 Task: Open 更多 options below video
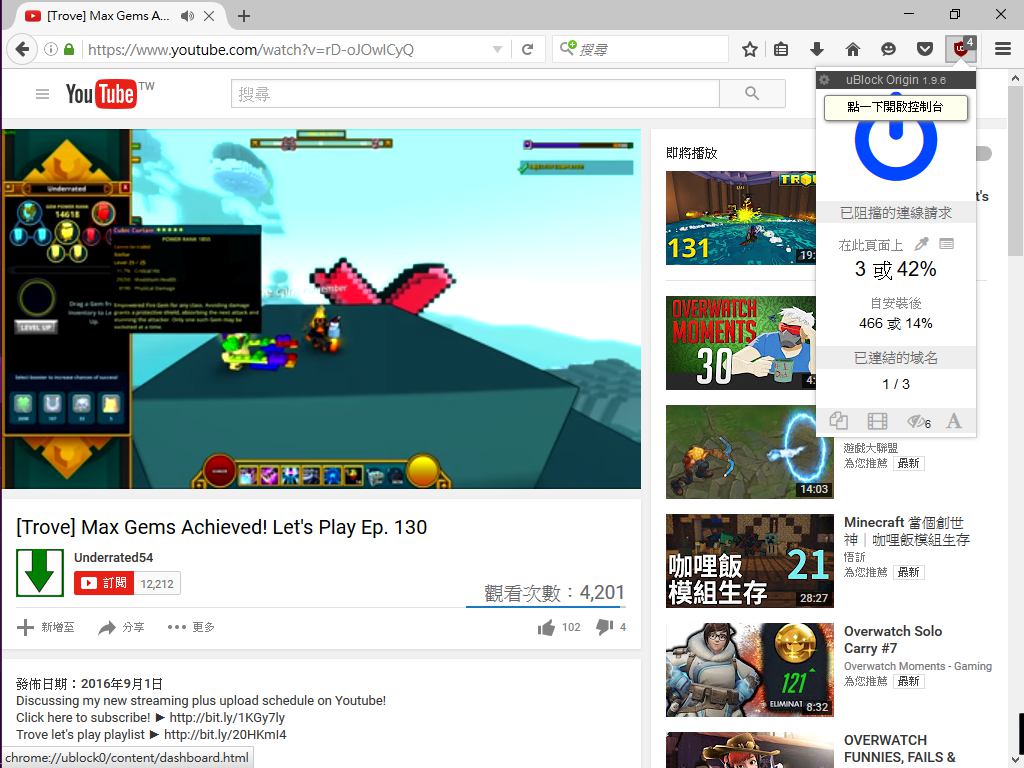point(191,627)
